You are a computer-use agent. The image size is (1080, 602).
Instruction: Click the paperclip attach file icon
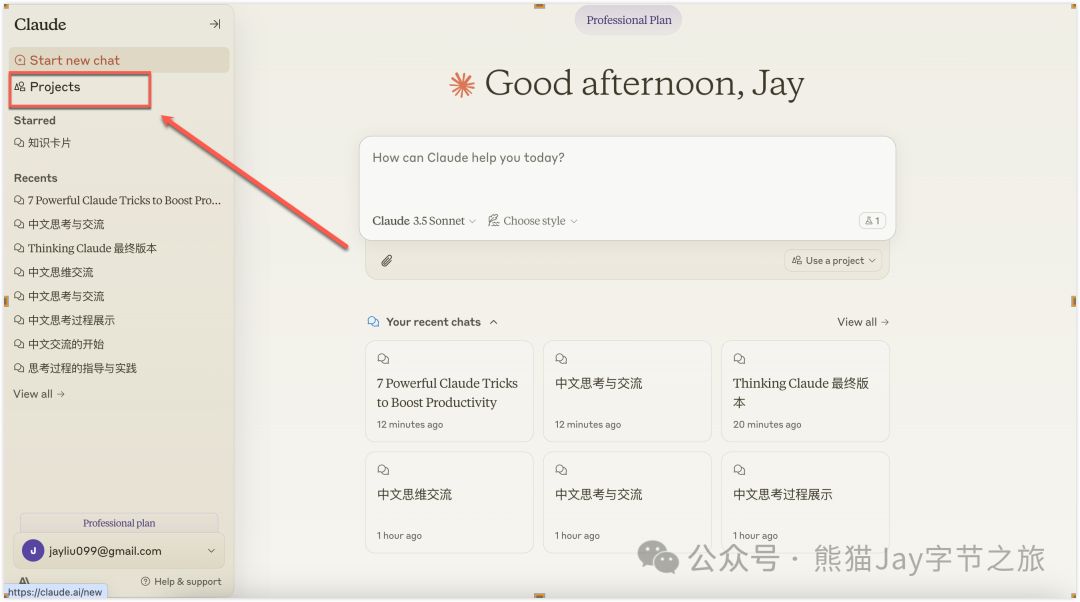click(x=387, y=261)
